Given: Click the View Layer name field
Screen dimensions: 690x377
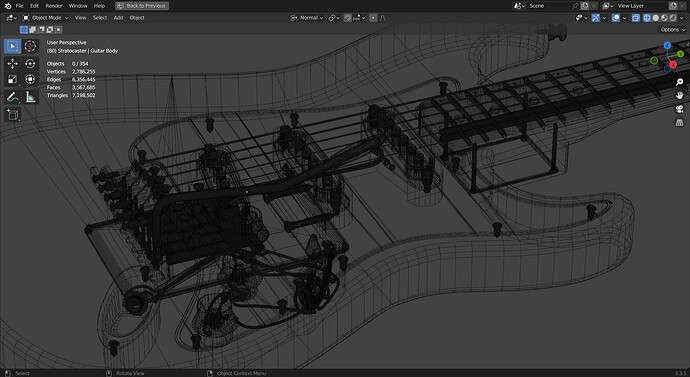Looking at the screenshot, I should click(642, 6).
